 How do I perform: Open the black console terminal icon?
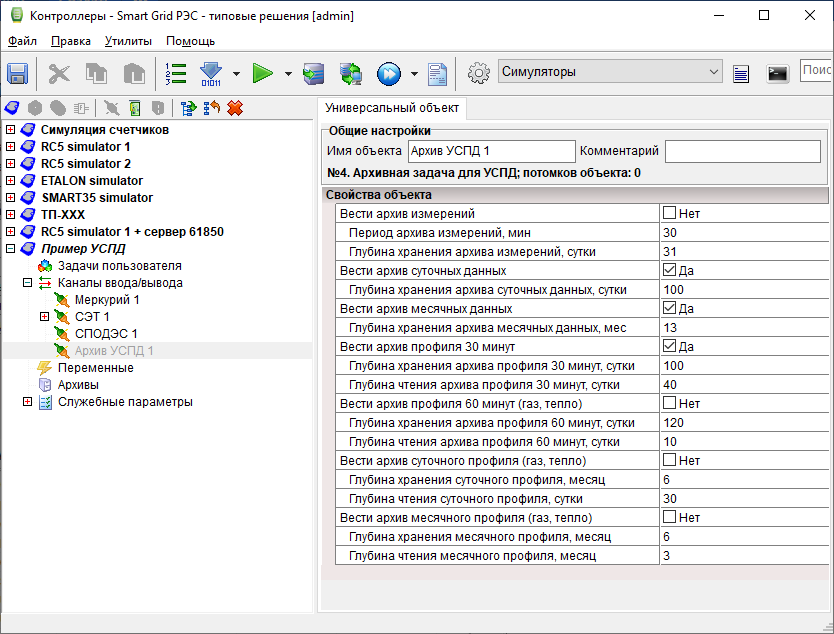click(777, 73)
